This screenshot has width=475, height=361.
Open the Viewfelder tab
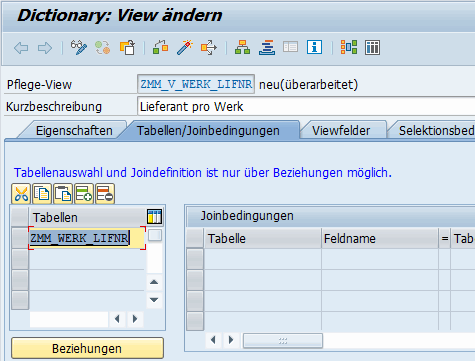[341, 131]
